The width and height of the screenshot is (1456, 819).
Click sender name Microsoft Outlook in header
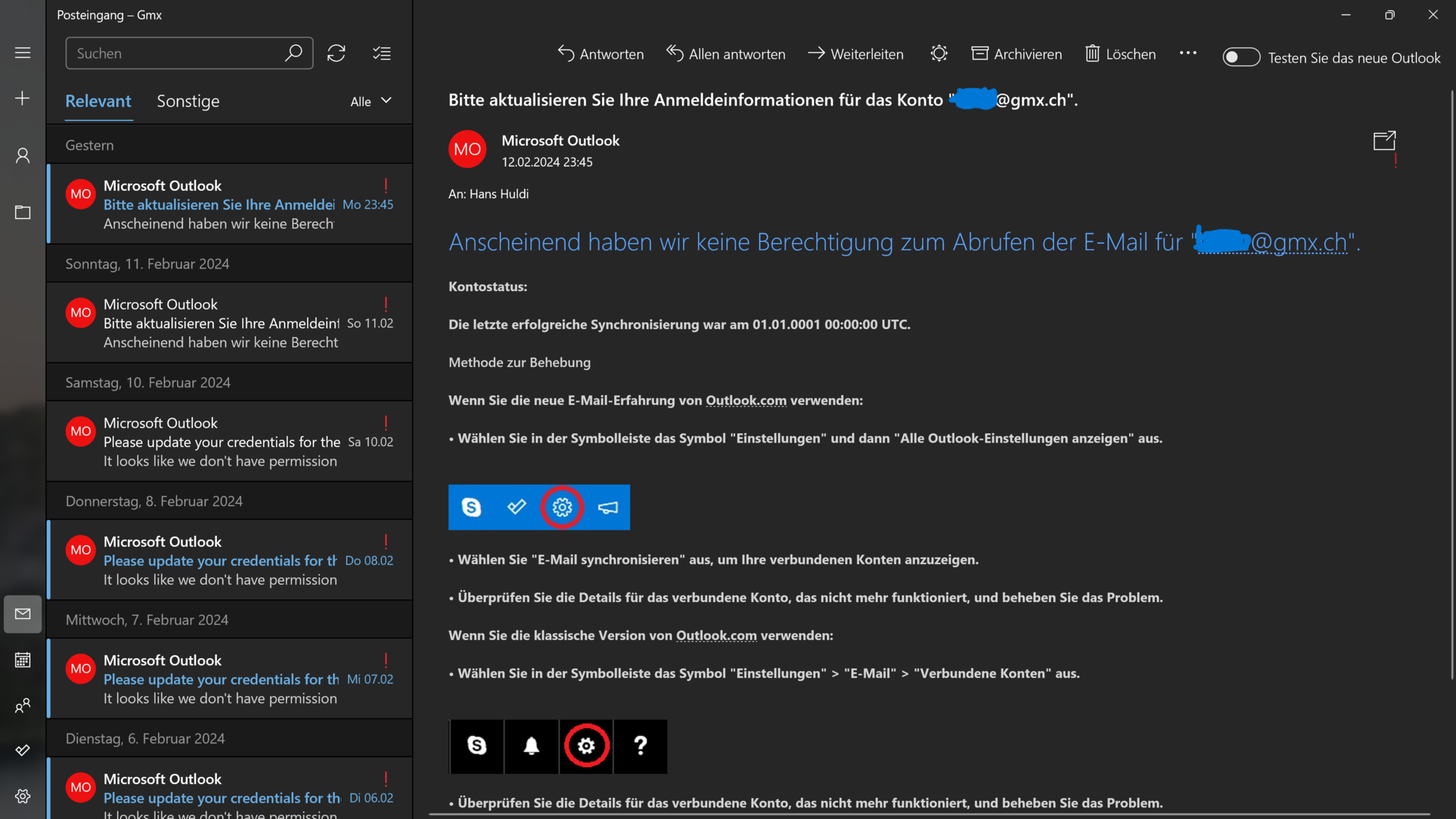[561, 141]
